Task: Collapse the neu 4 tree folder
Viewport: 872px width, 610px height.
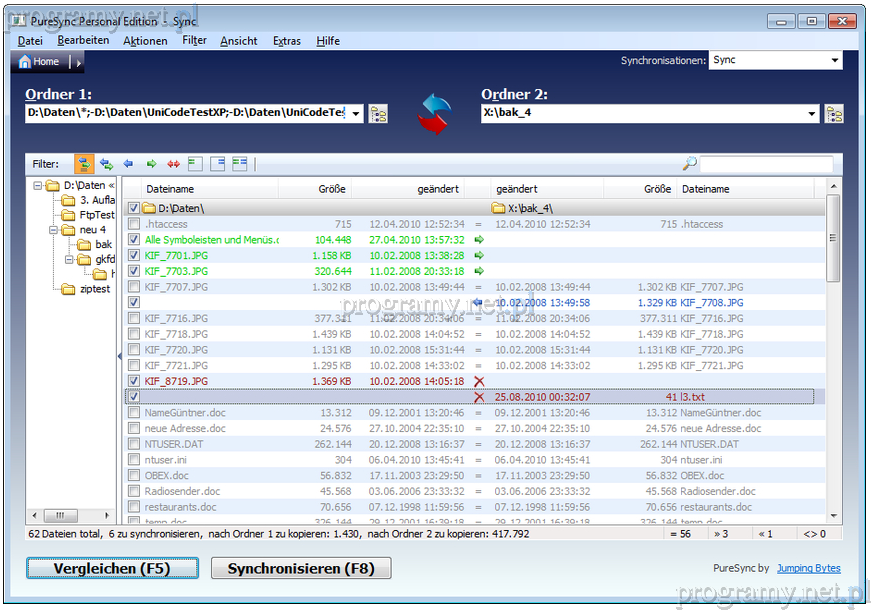Action: click(53, 230)
